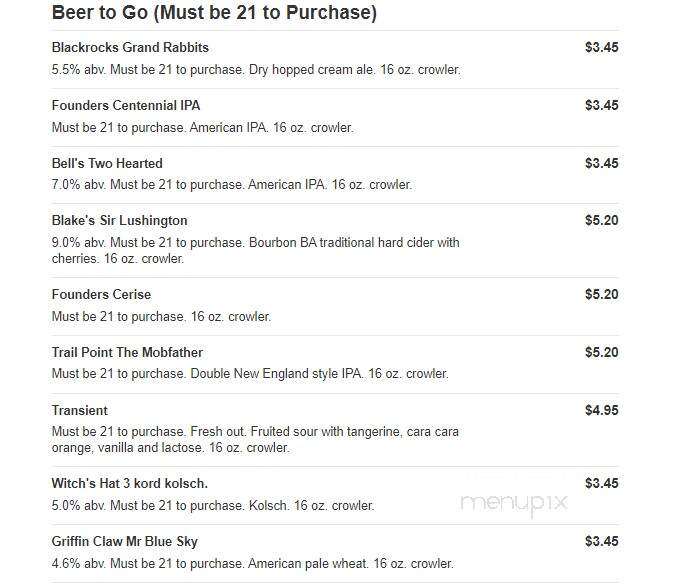This screenshot has height=585, width=693.
Task: Click the Beer to Go section heading
Action: [x=214, y=12]
